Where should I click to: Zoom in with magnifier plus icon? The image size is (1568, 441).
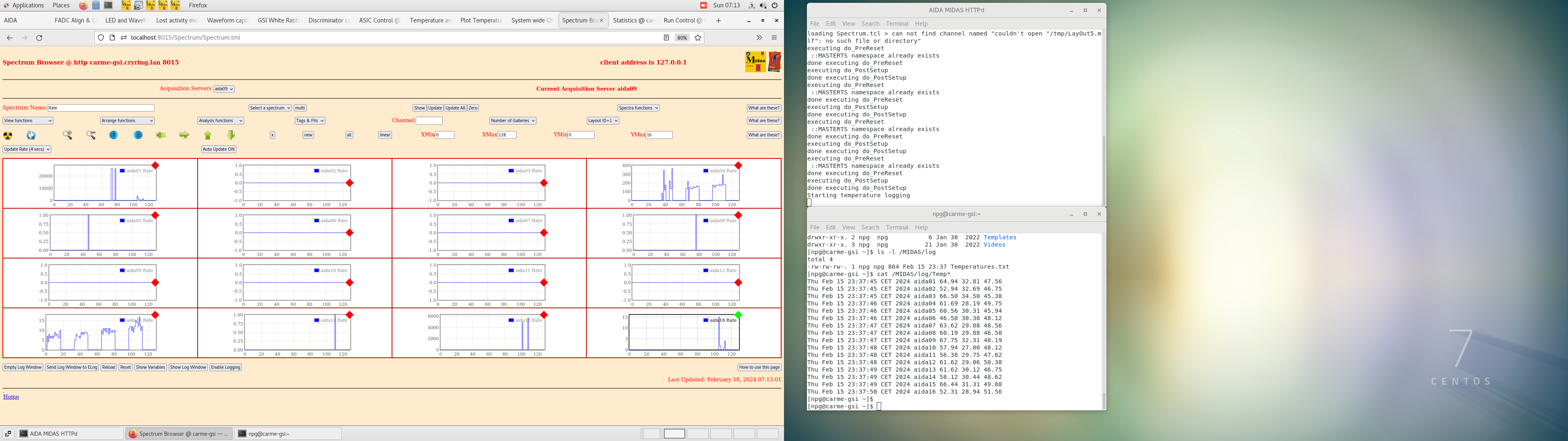tap(67, 135)
